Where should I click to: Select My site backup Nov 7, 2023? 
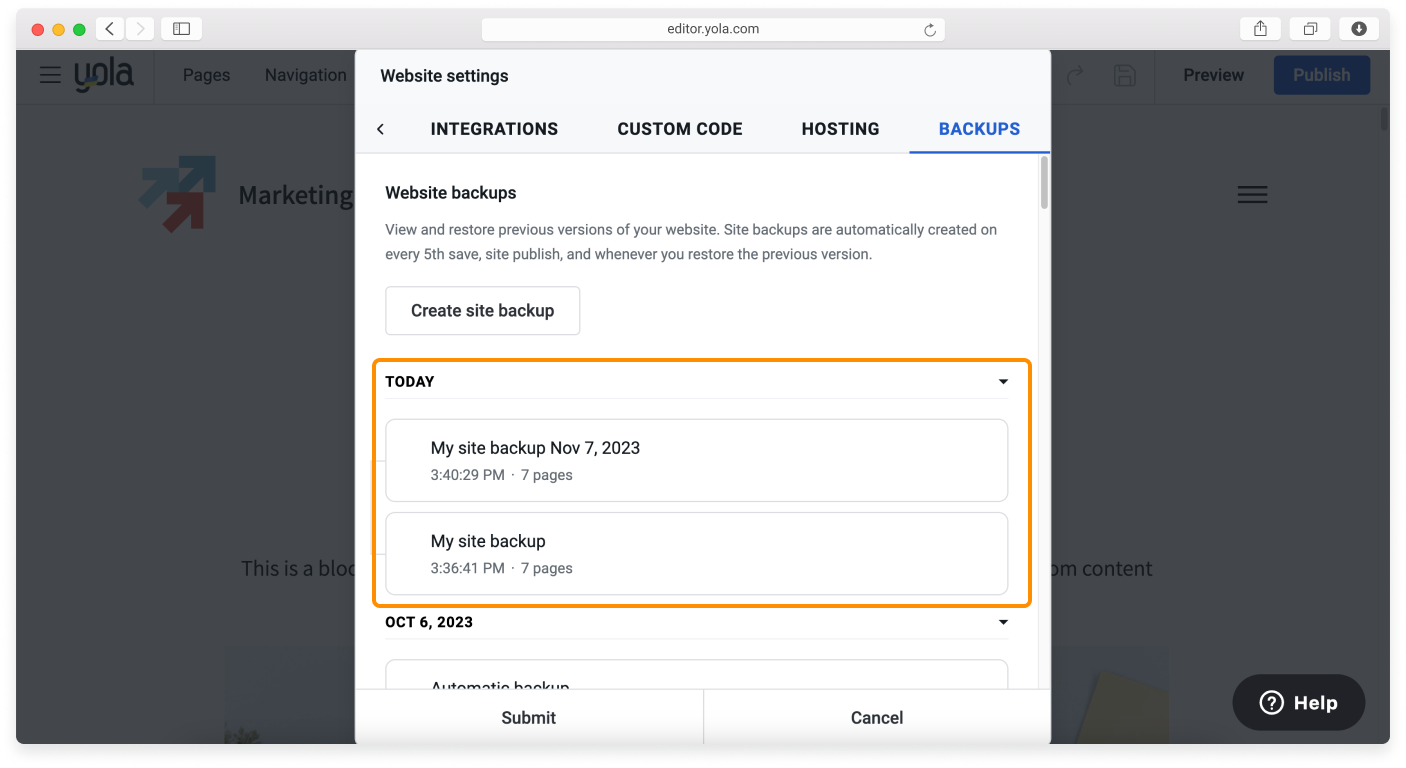pyautogui.click(x=696, y=460)
